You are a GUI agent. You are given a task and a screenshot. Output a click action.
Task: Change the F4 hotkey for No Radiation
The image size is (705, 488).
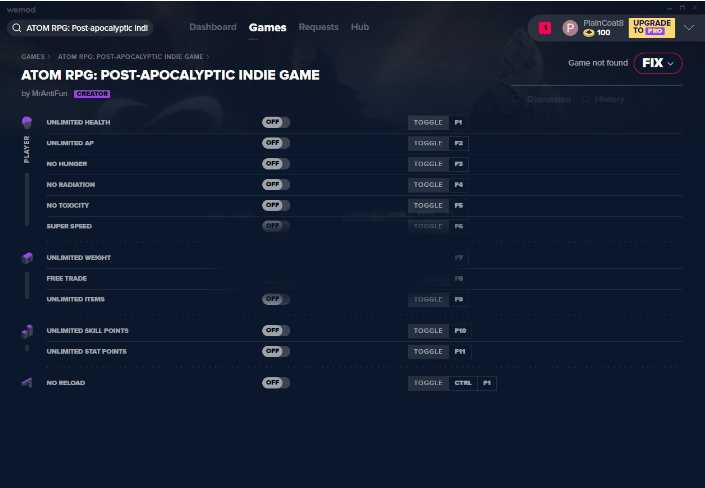pyautogui.click(x=459, y=184)
